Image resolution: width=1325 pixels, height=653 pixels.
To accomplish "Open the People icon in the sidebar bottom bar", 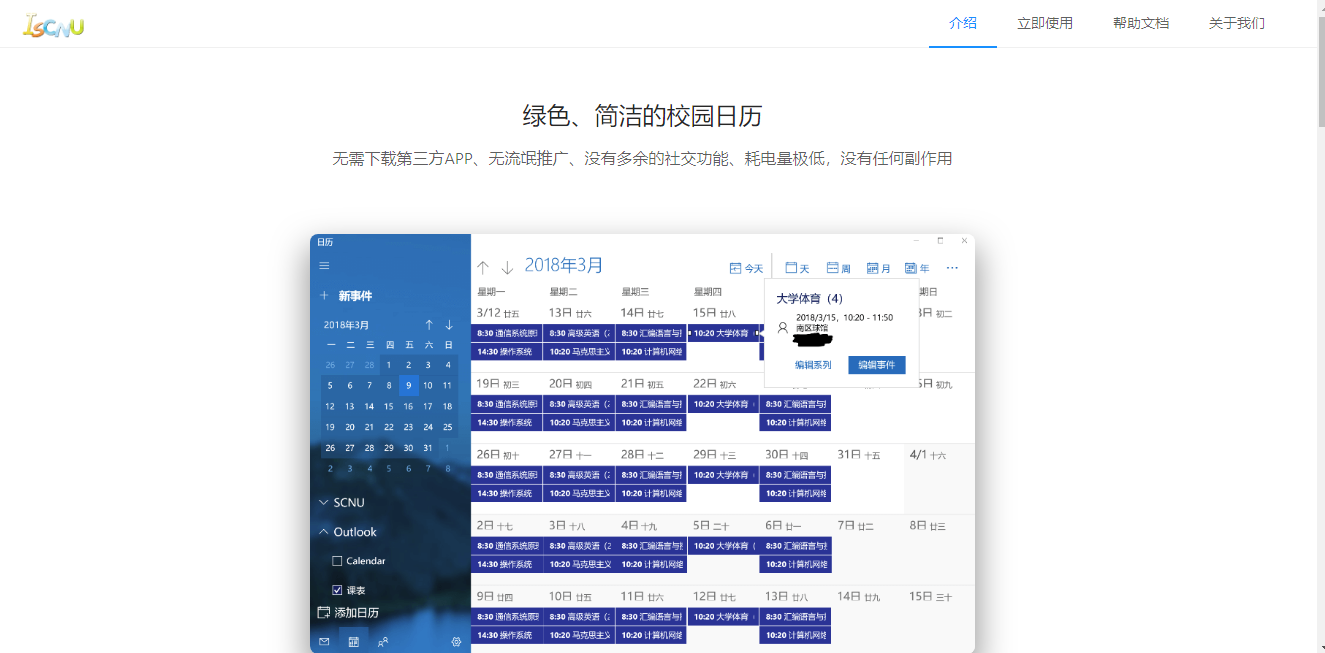I will tap(383, 642).
